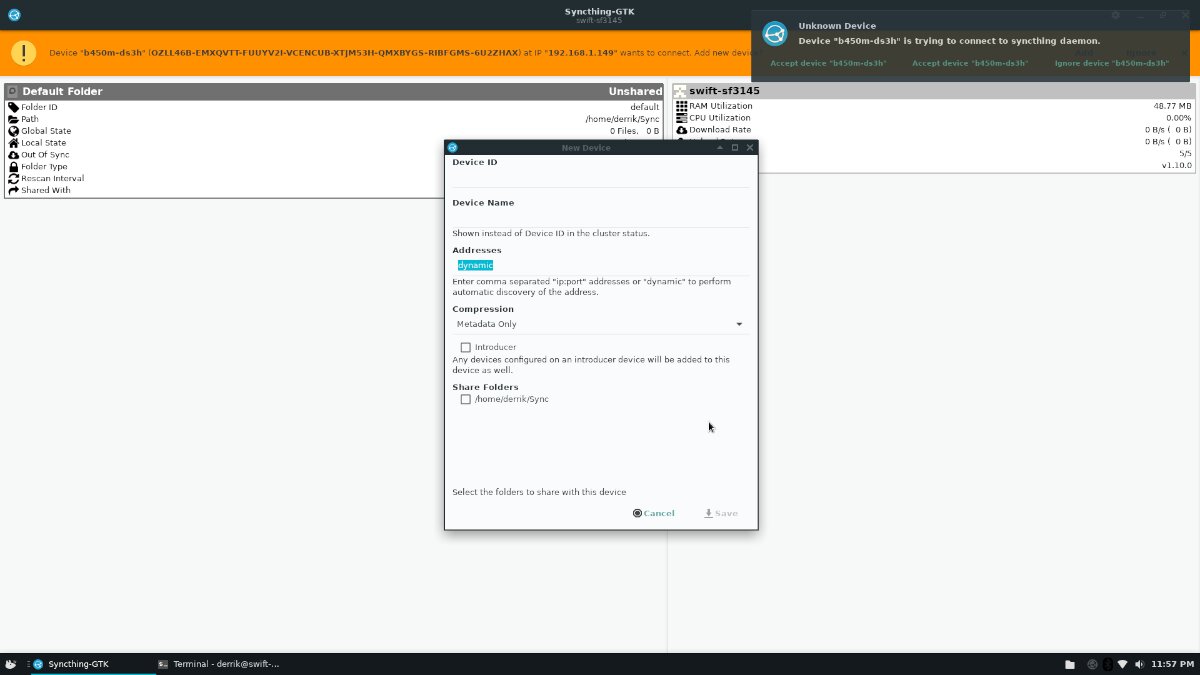
Task: Click the Addresses field containing dynamic
Action: tap(600, 265)
